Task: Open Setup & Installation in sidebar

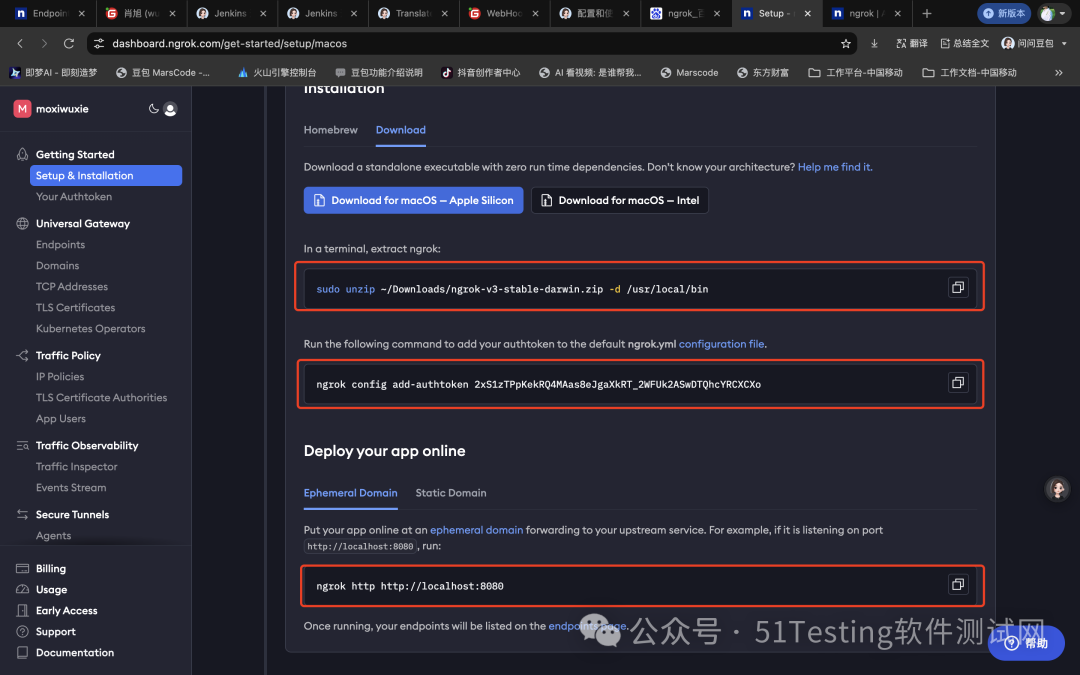Action: pyautogui.click(x=106, y=176)
